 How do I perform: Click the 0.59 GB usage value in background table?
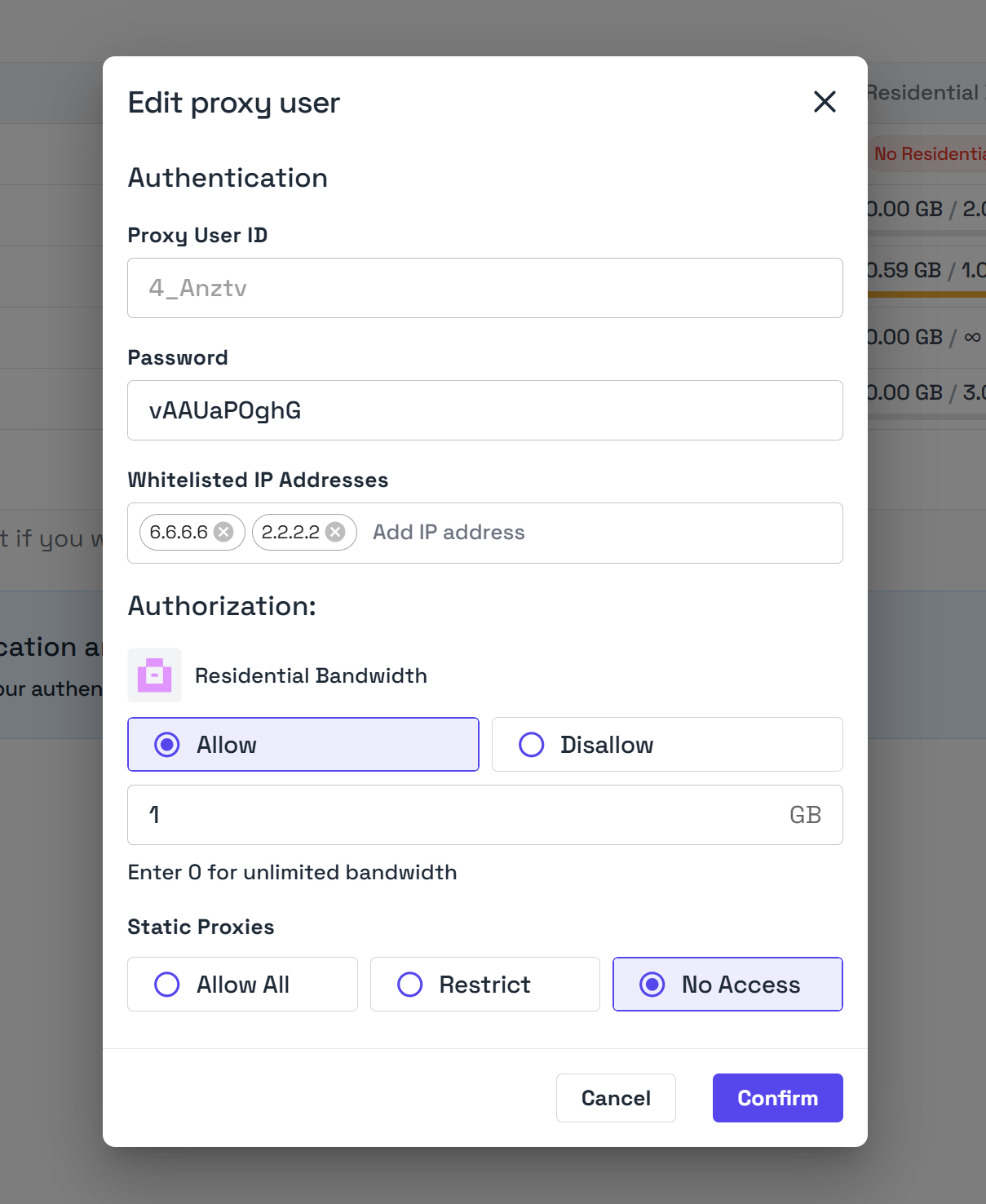click(904, 270)
